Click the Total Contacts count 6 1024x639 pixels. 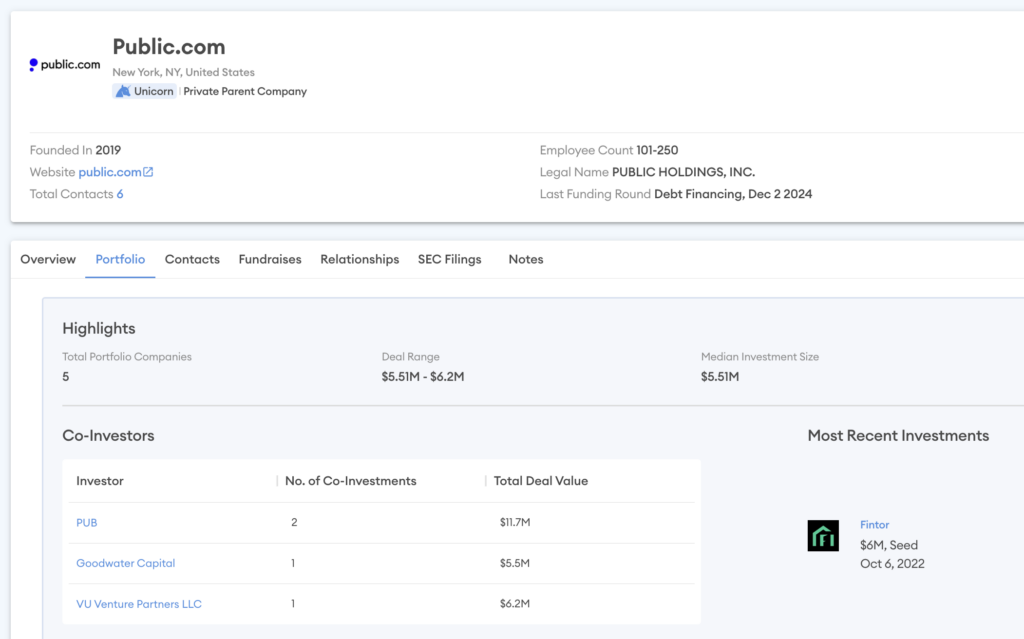[x=120, y=194]
